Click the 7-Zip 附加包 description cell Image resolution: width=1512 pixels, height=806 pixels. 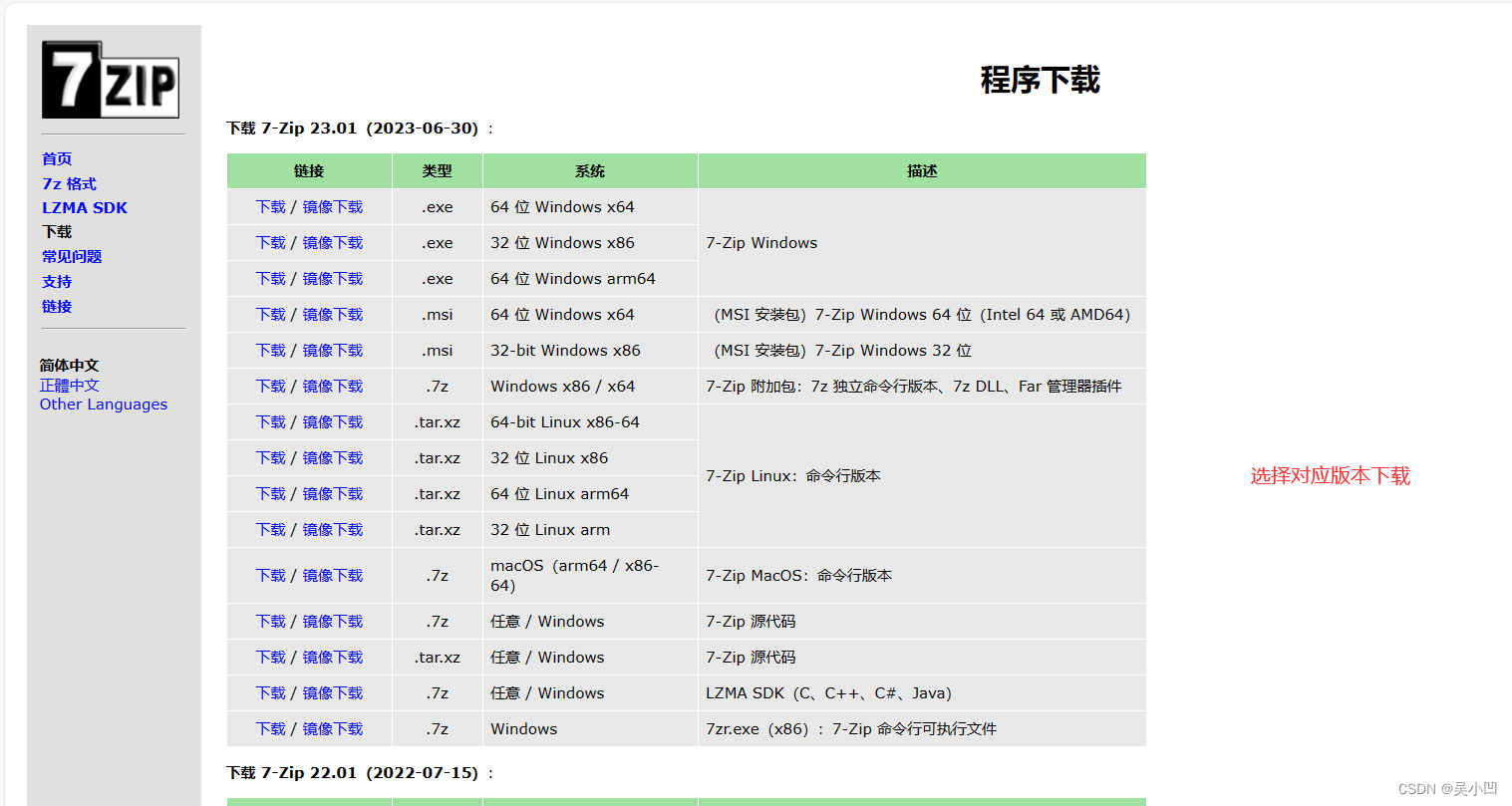(922, 386)
